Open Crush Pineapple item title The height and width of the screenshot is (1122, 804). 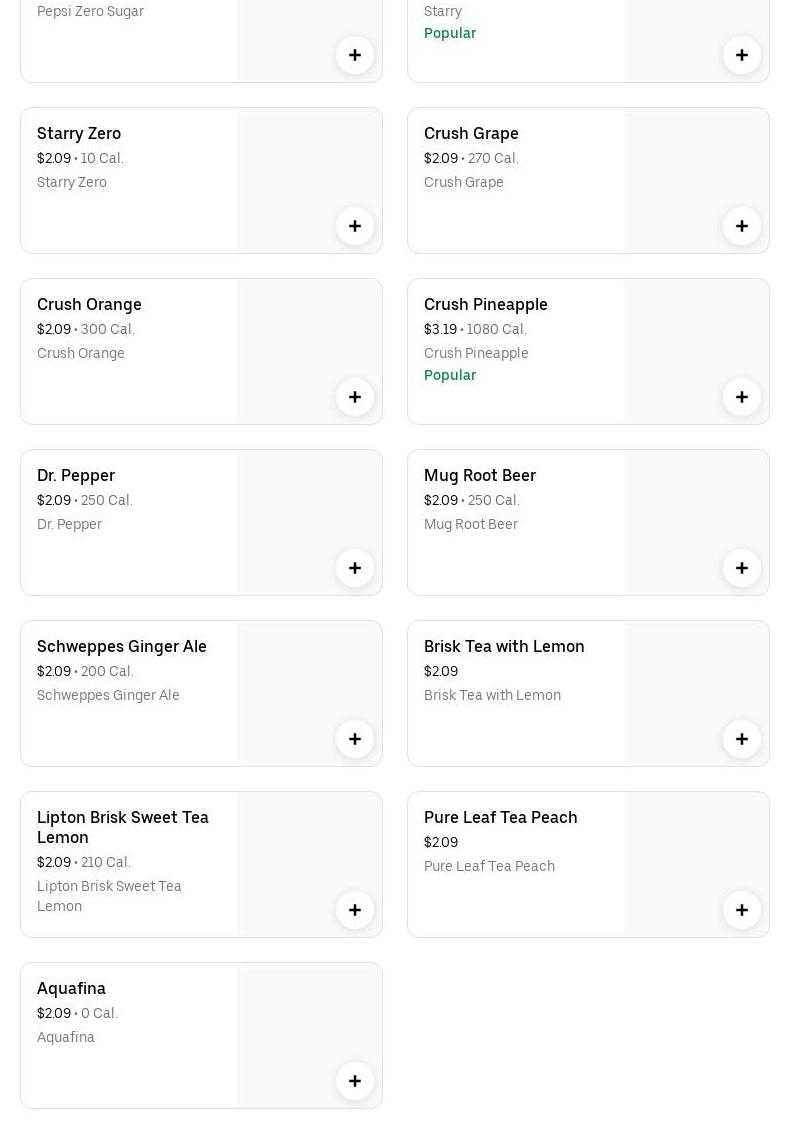(x=485, y=304)
